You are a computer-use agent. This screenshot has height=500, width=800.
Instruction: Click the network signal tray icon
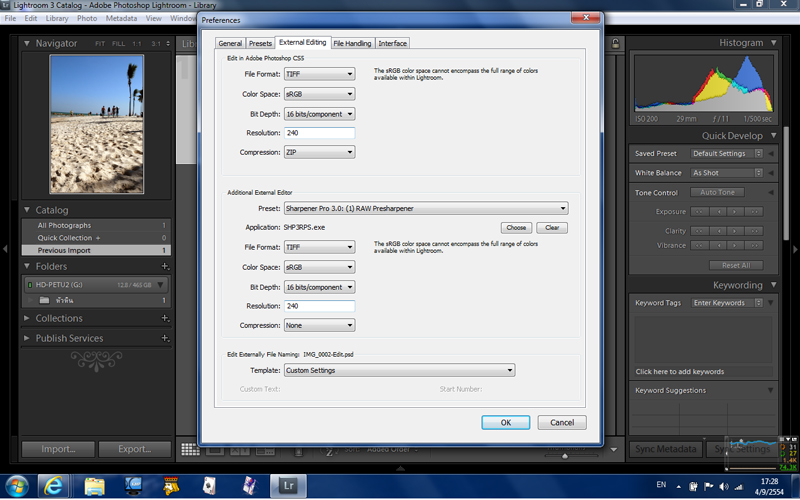[738, 487]
